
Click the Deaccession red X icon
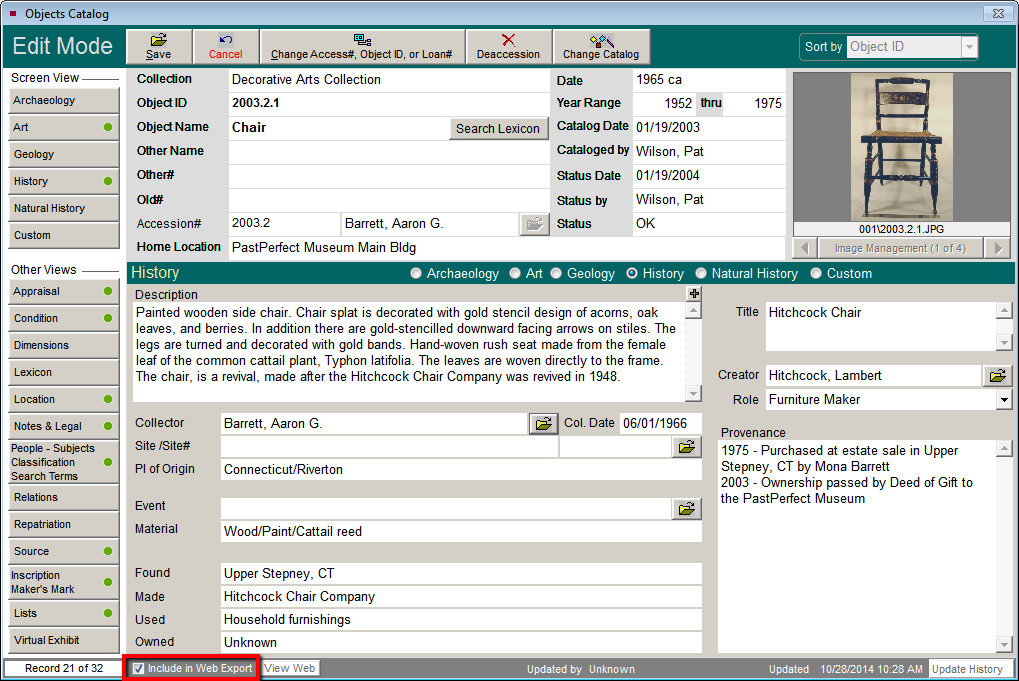coord(508,41)
